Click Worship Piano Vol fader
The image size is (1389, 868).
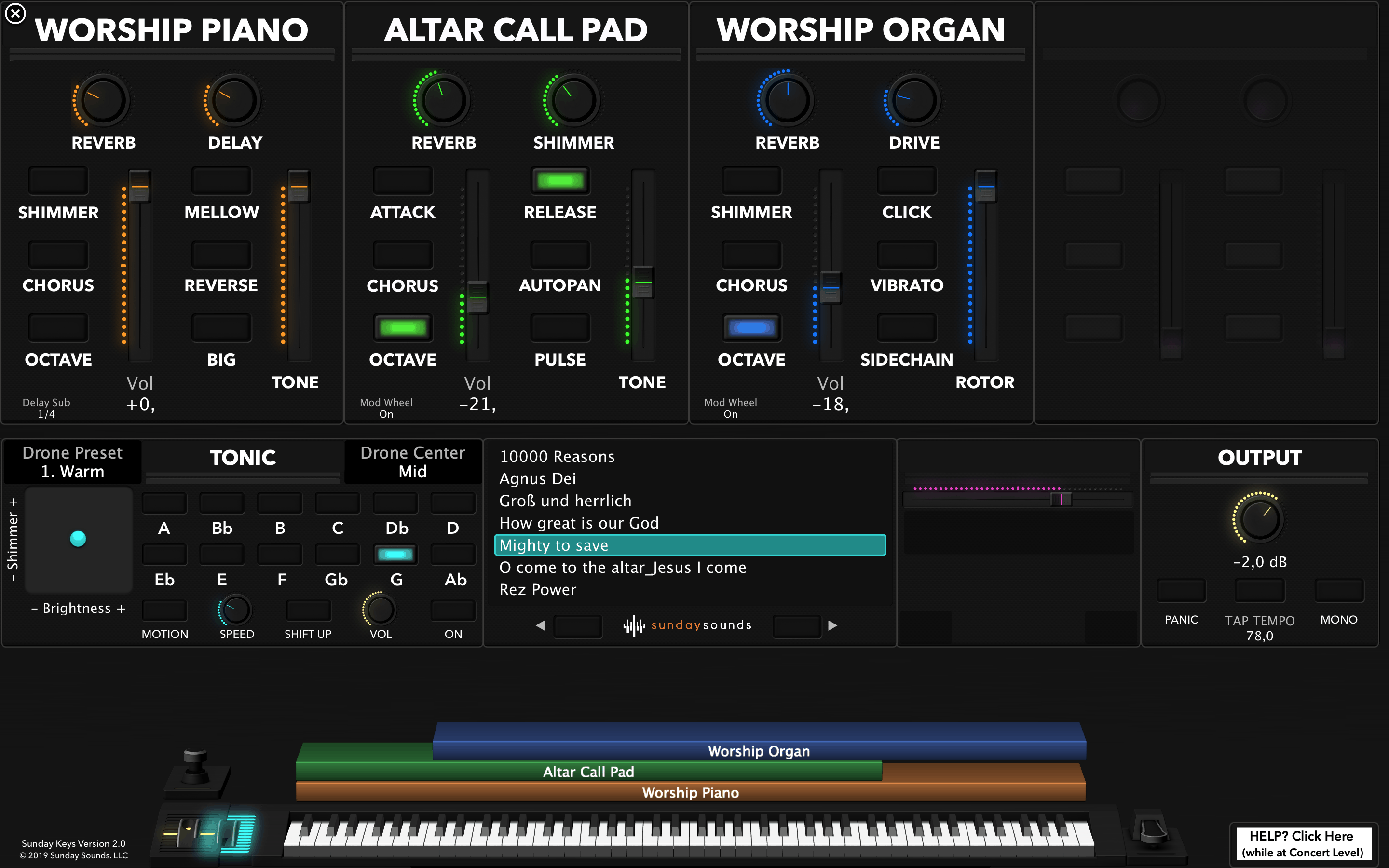coord(139,187)
